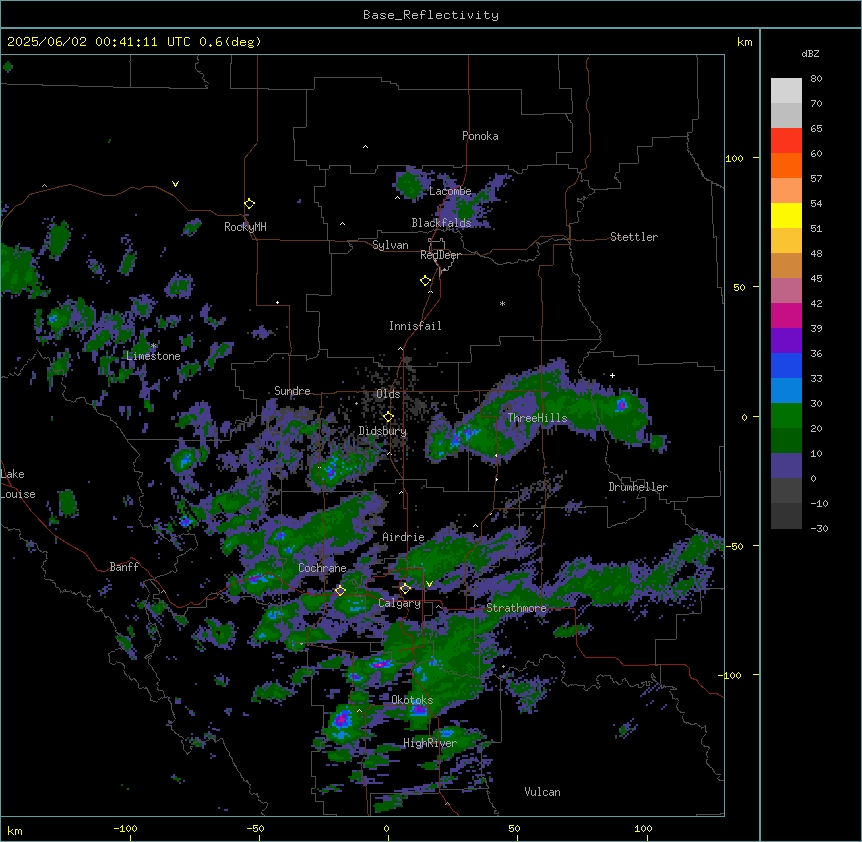Click the yellow V marker northeast of Calgary

click(x=429, y=584)
